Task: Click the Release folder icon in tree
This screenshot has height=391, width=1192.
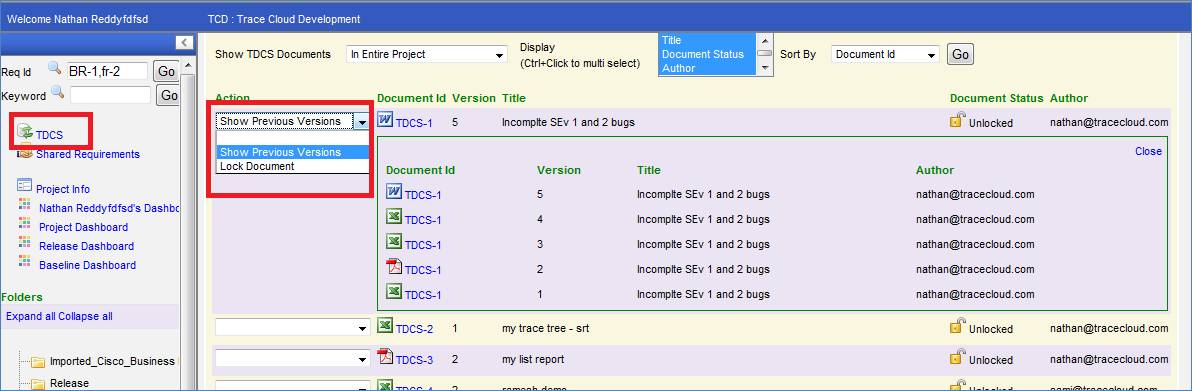Action: click(38, 383)
